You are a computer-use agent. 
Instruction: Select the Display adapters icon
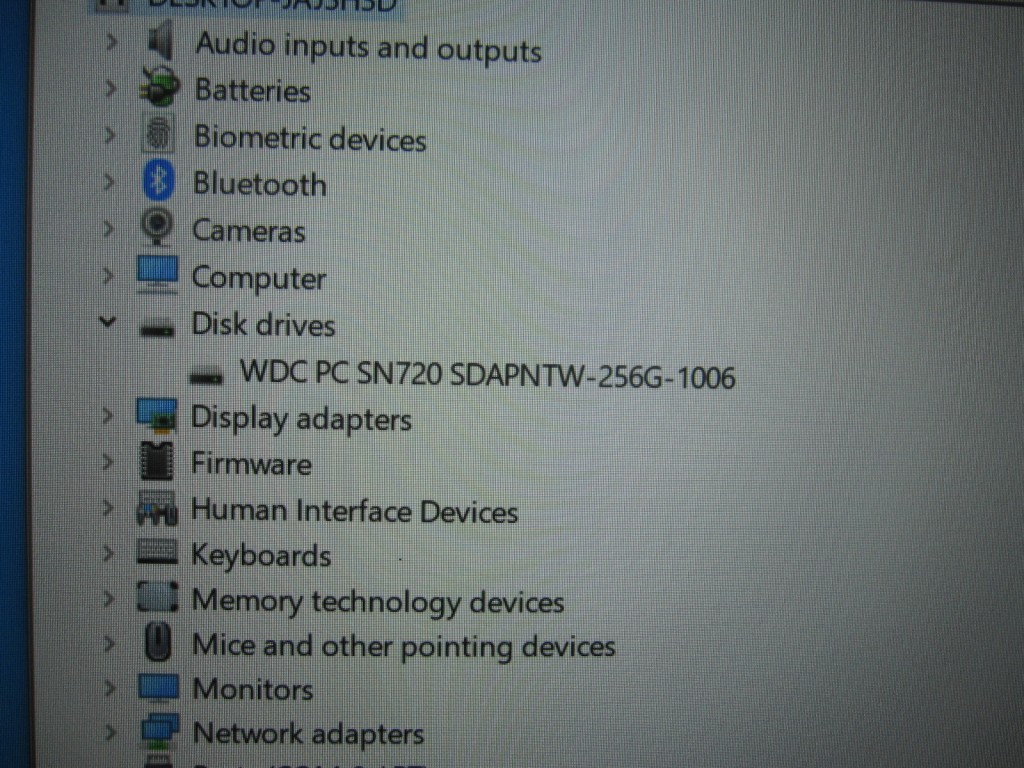click(x=156, y=415)
